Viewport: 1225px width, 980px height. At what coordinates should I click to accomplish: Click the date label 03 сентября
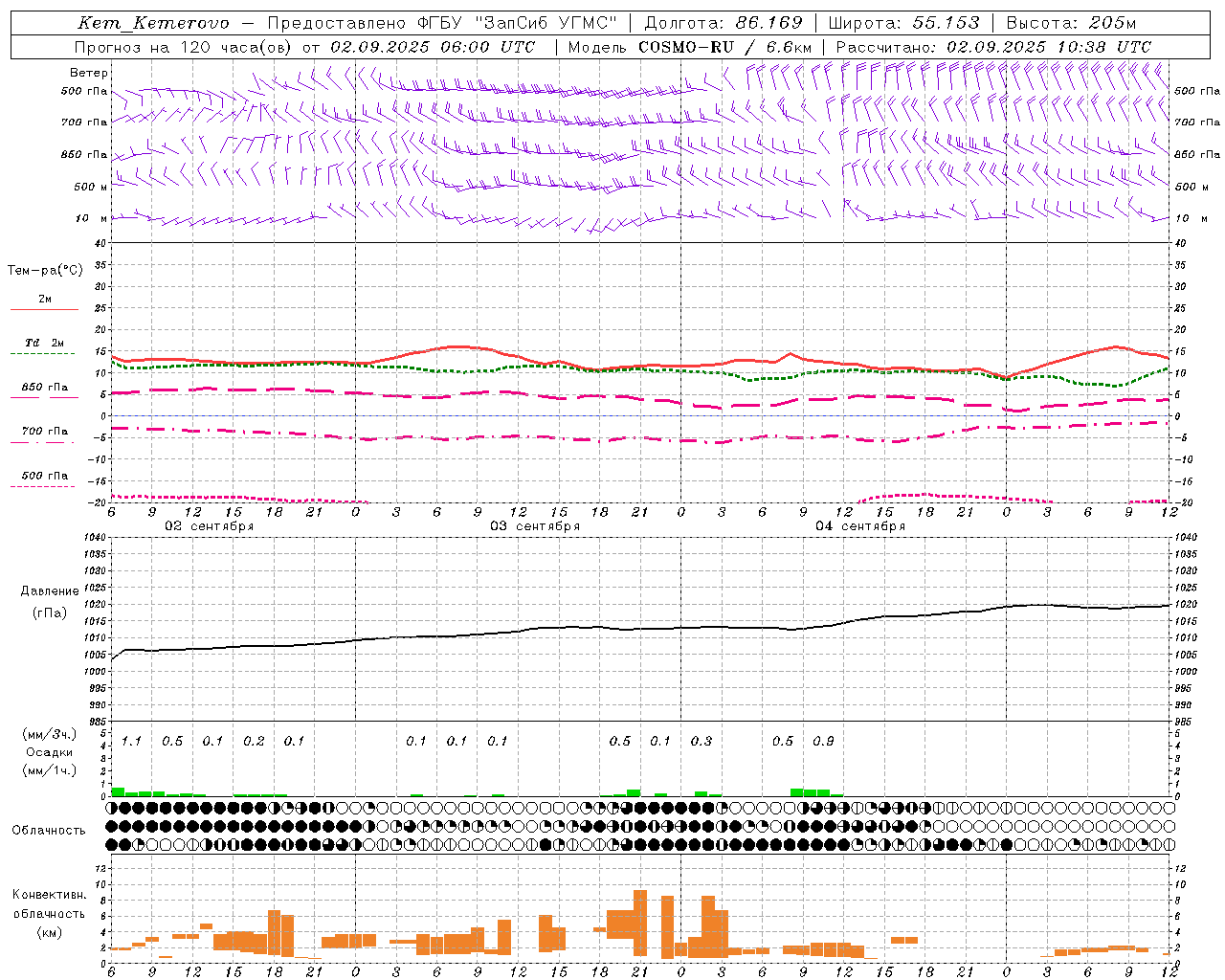point(535,526)
